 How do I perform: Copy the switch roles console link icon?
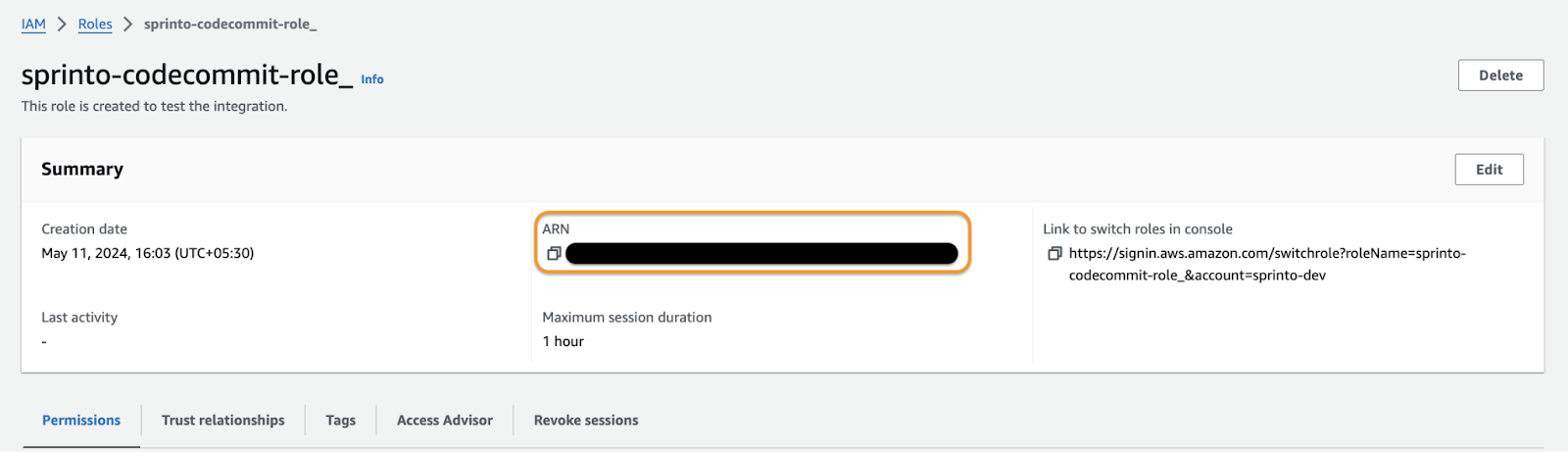point(1054,254)
